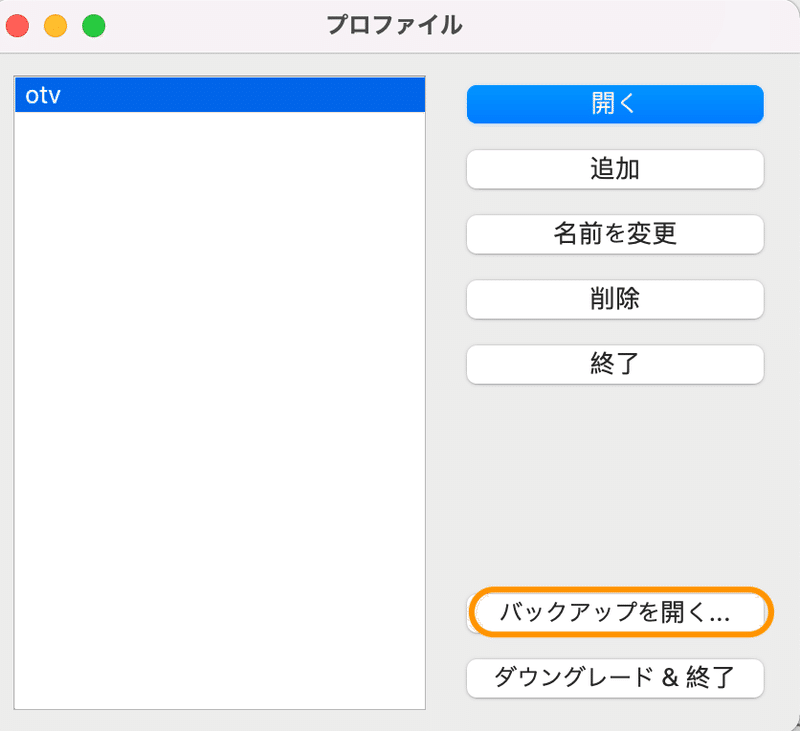Click ダウングレード & 終了 button
Image resolution: width=800 pixels, height=731 pixels.
pos(615,678)
